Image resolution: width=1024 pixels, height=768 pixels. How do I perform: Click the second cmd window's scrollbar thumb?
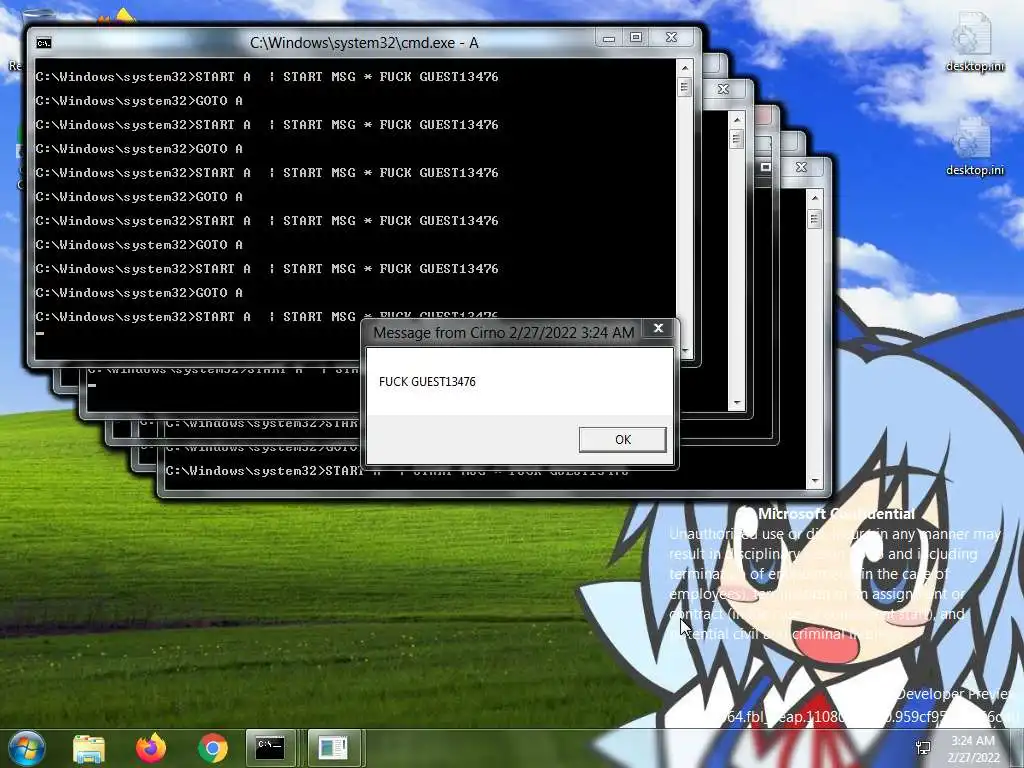point(737,139)
